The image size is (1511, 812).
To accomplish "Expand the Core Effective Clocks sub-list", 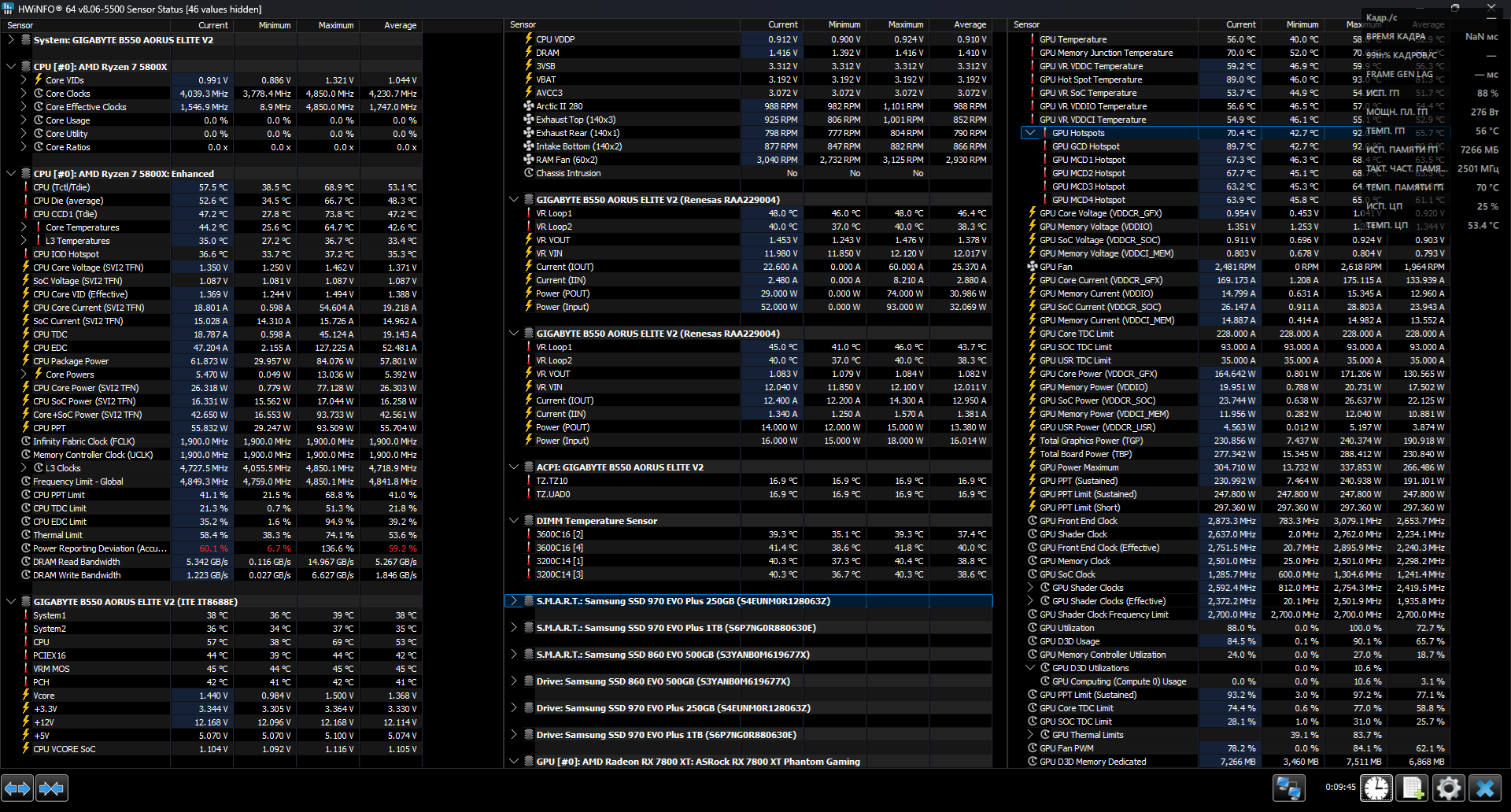I will pyautogui.click(x=24, y=107).
